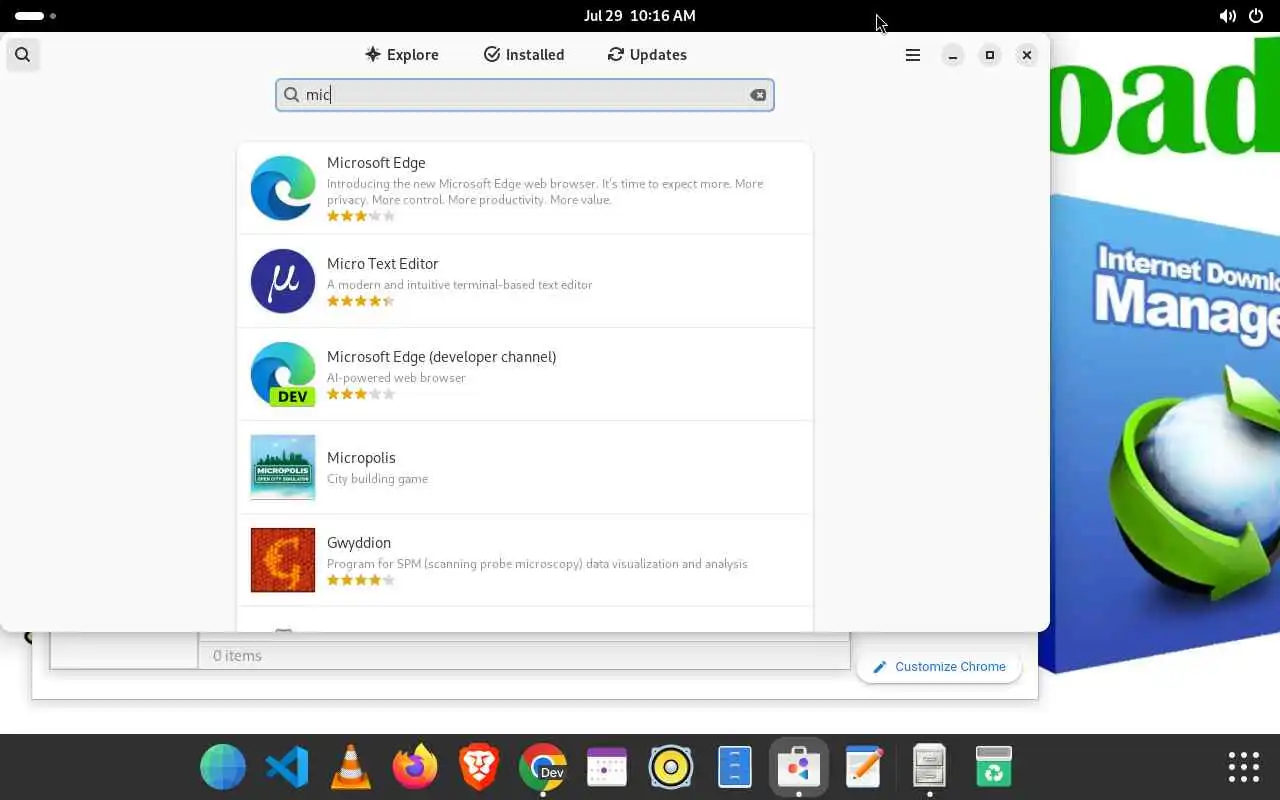1280x800 pixels.
Task: Launch Firefox from the dock
Action: point(415,768)
